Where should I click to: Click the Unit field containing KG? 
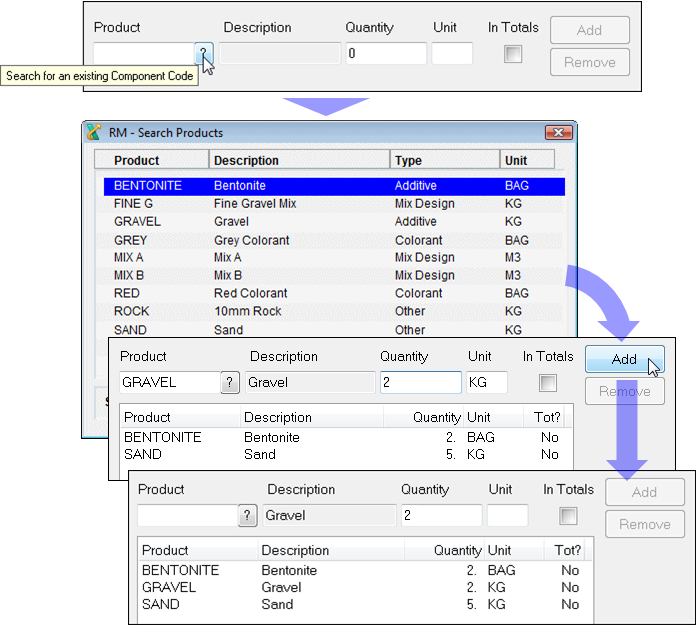[x=487, y=382]
